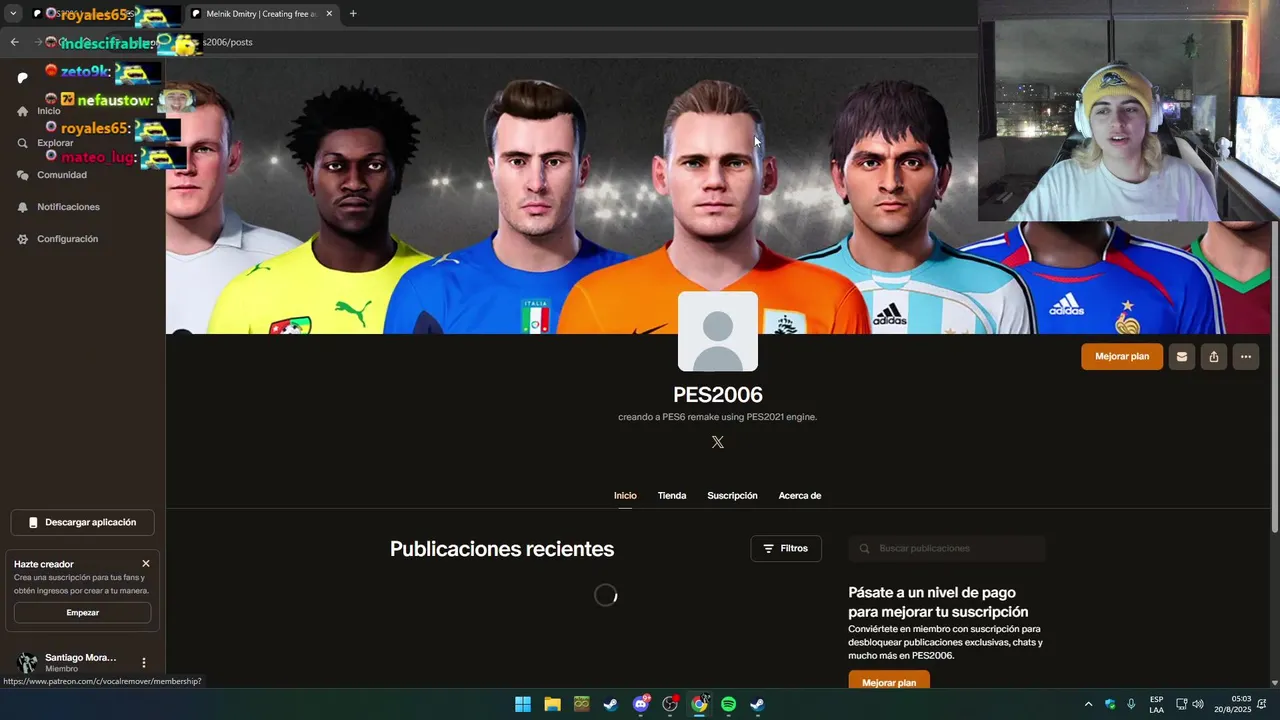Switch to the Acerca de tab
This screenshot has width=1280, height=720.
tap(800, 496)
